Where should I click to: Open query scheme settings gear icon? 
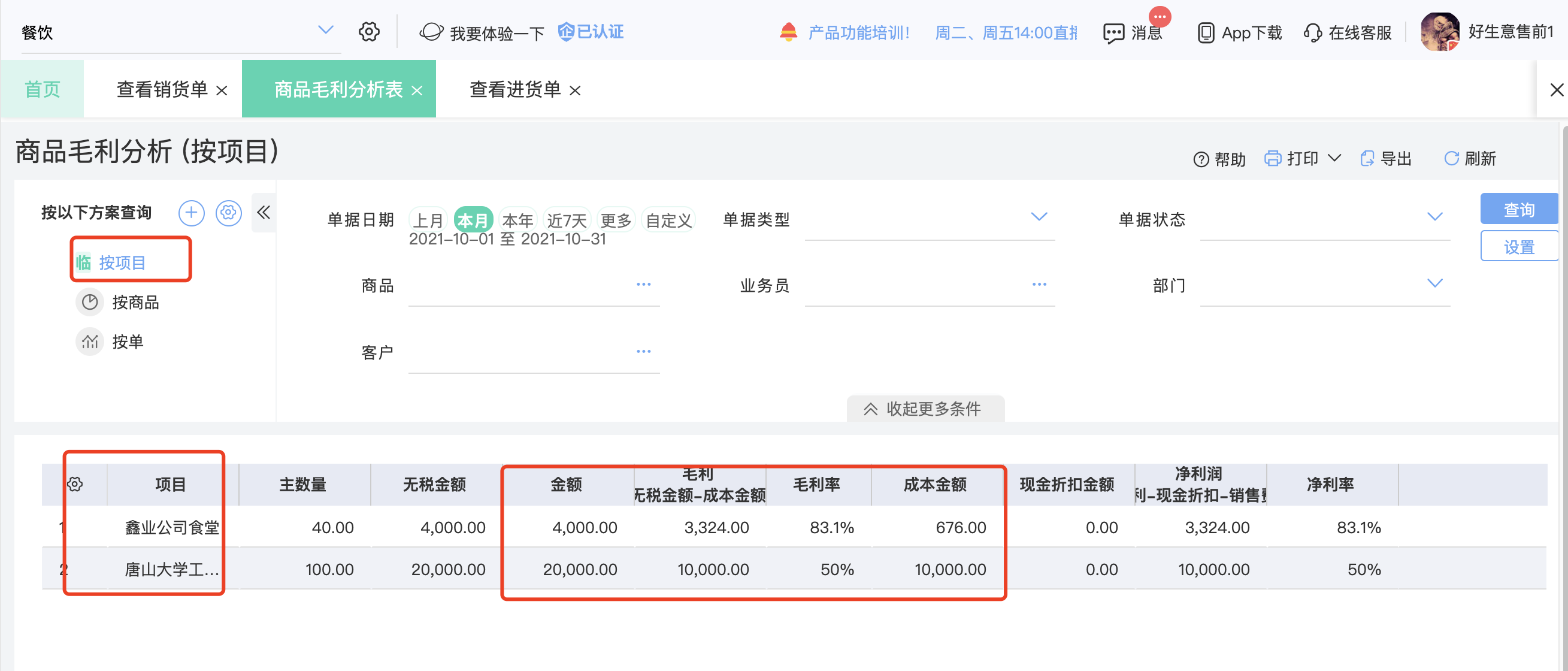pos(228,213)
